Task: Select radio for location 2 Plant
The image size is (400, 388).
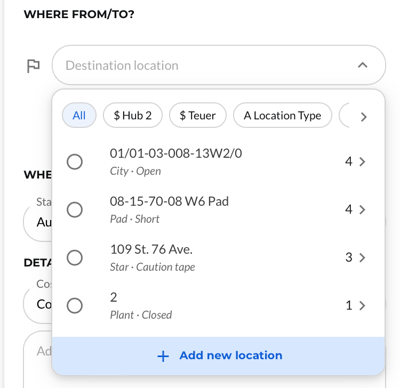Action: tap(75, 306)
